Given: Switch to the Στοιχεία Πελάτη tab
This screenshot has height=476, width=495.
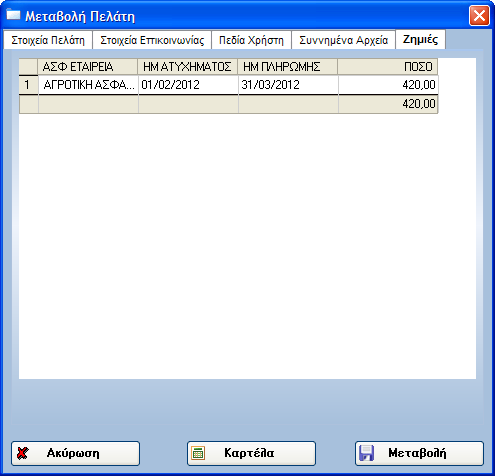Looking at the screenshot, I should click(48, 40).
